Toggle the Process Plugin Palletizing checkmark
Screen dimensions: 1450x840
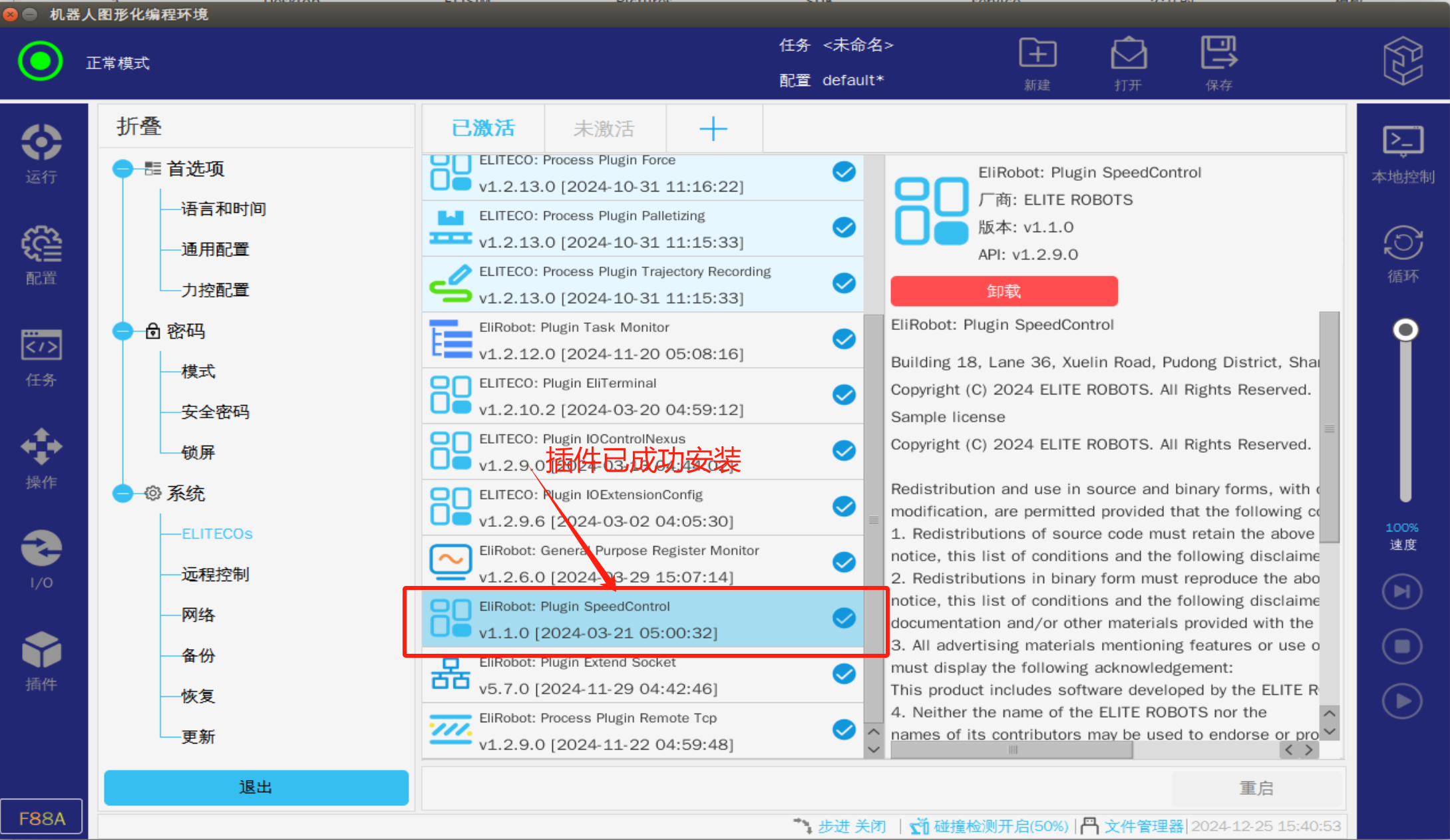point(844,227)
